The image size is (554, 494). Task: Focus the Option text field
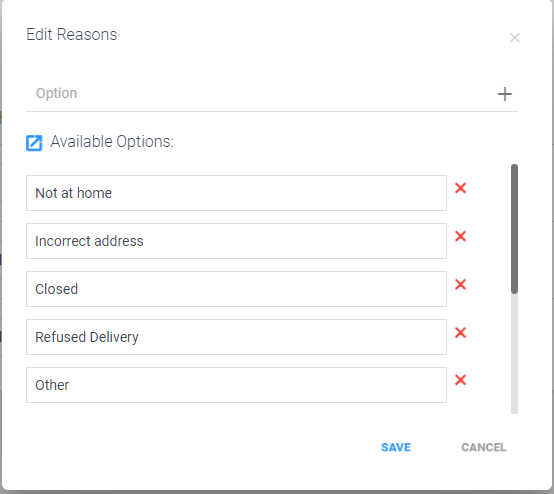pos(260,94)
